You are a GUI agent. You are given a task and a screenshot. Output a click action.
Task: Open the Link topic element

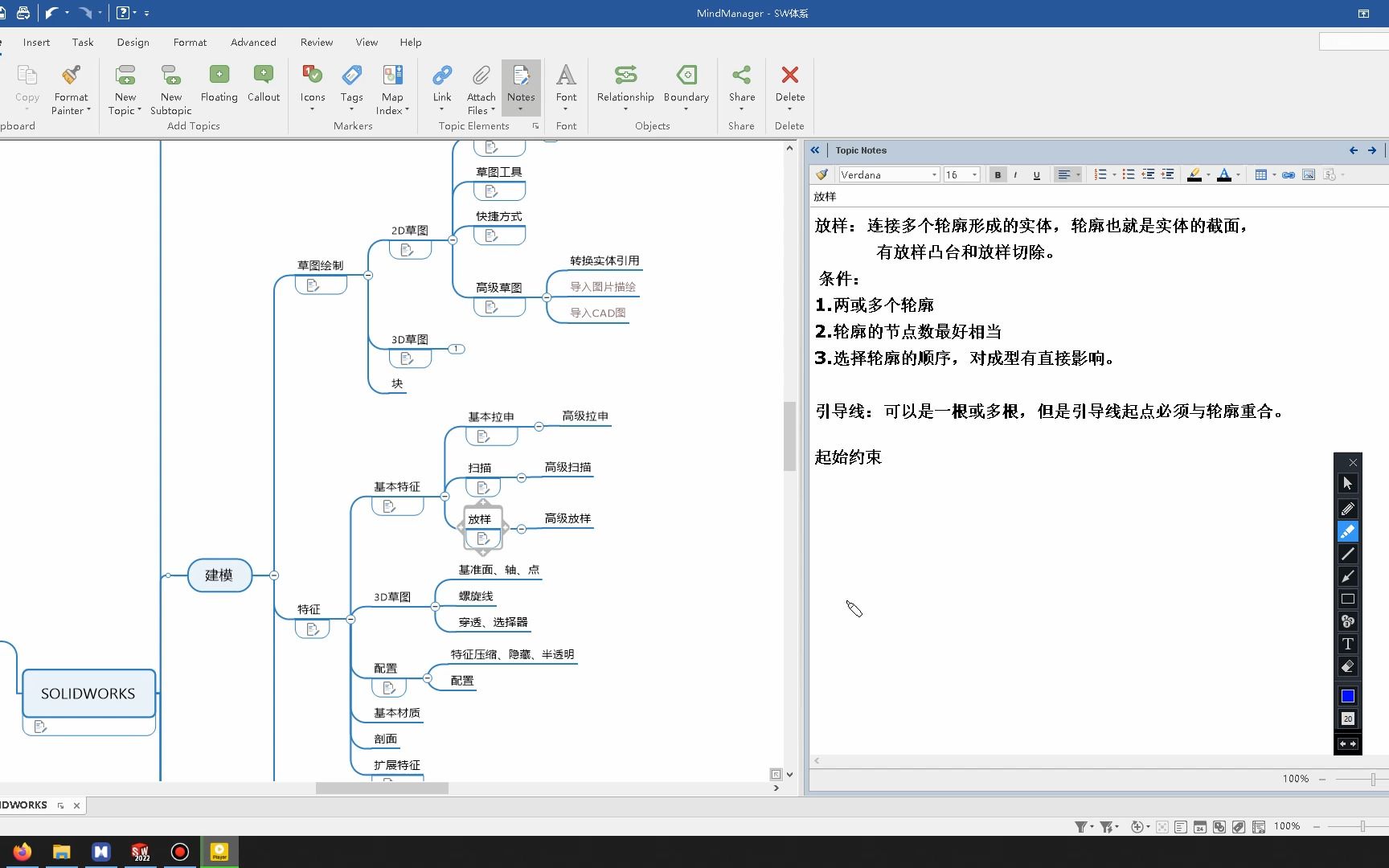(442, 88)
